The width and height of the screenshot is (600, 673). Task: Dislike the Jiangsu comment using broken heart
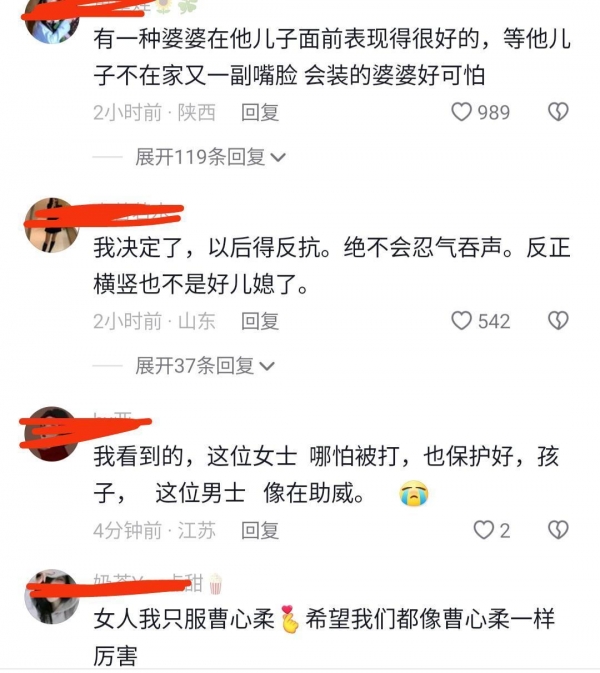tap(558, 530)
